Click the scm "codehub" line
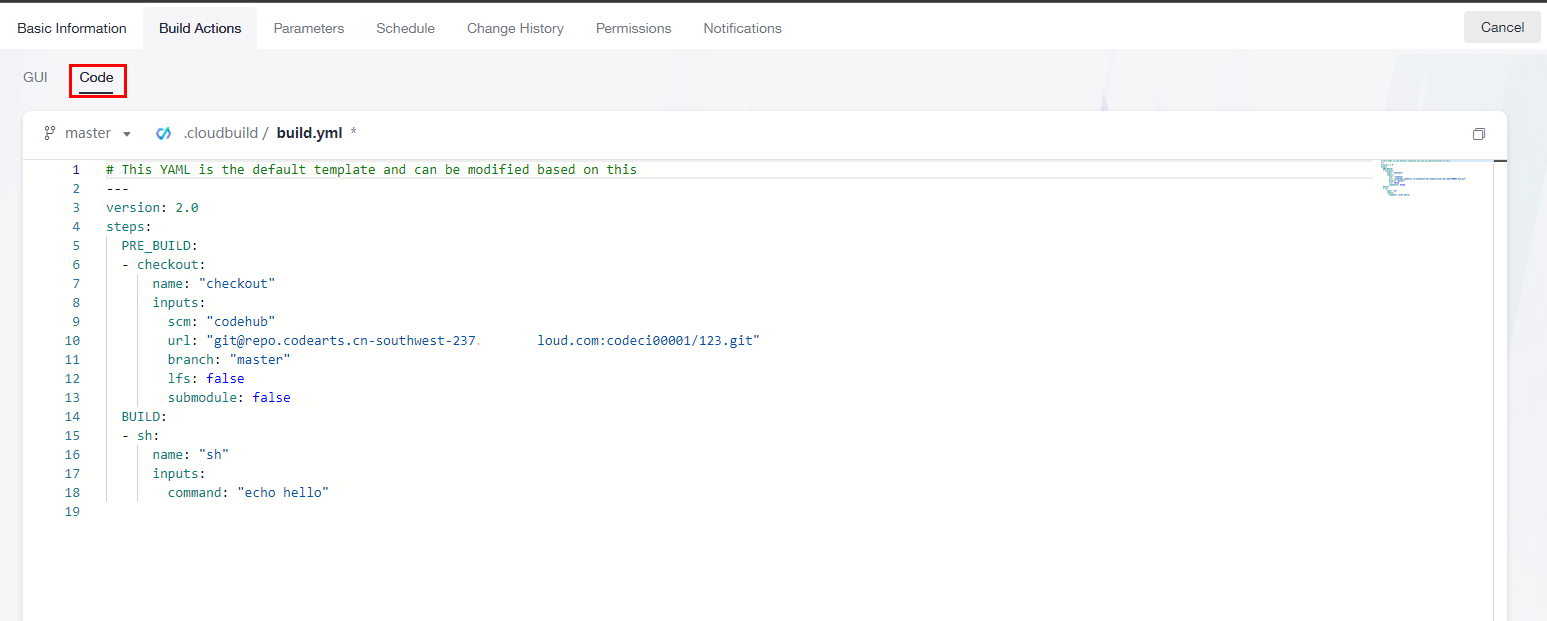 tap(221, 322)
